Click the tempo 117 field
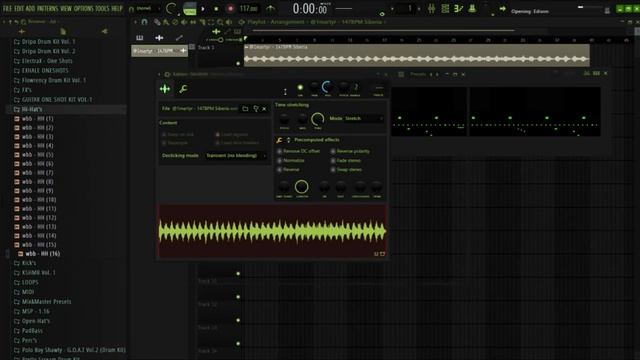 point(248,9)
